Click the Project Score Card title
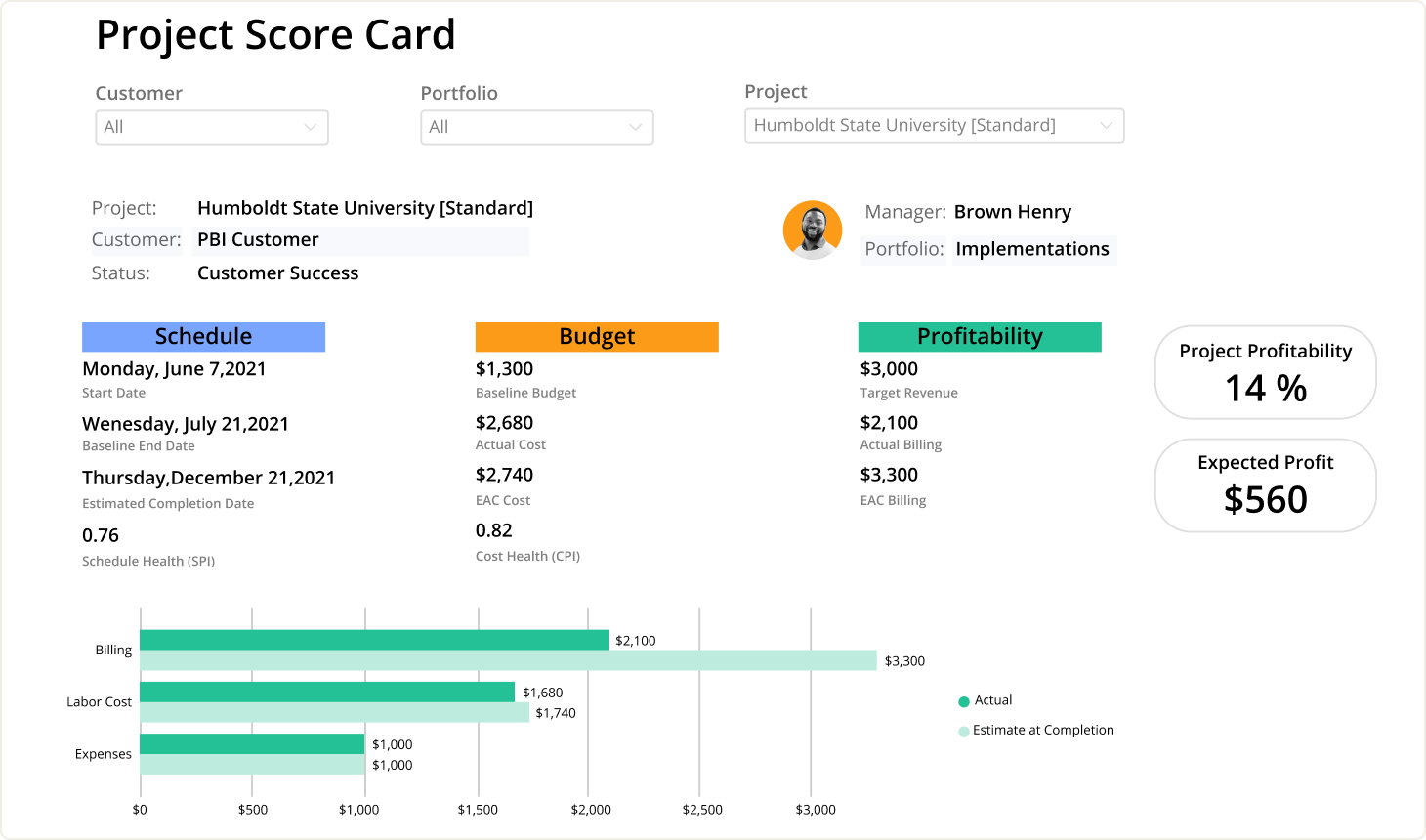1426x840 pixels. pyautogui.click(x=275, y=34)
